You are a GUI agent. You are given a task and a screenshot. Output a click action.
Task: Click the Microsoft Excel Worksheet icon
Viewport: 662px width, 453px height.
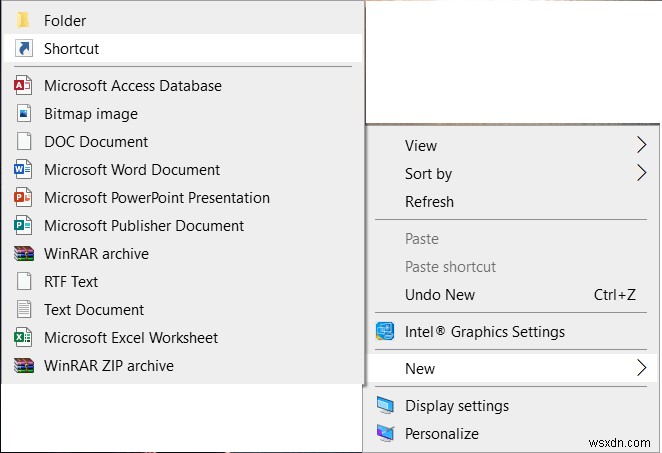point(23,338)
